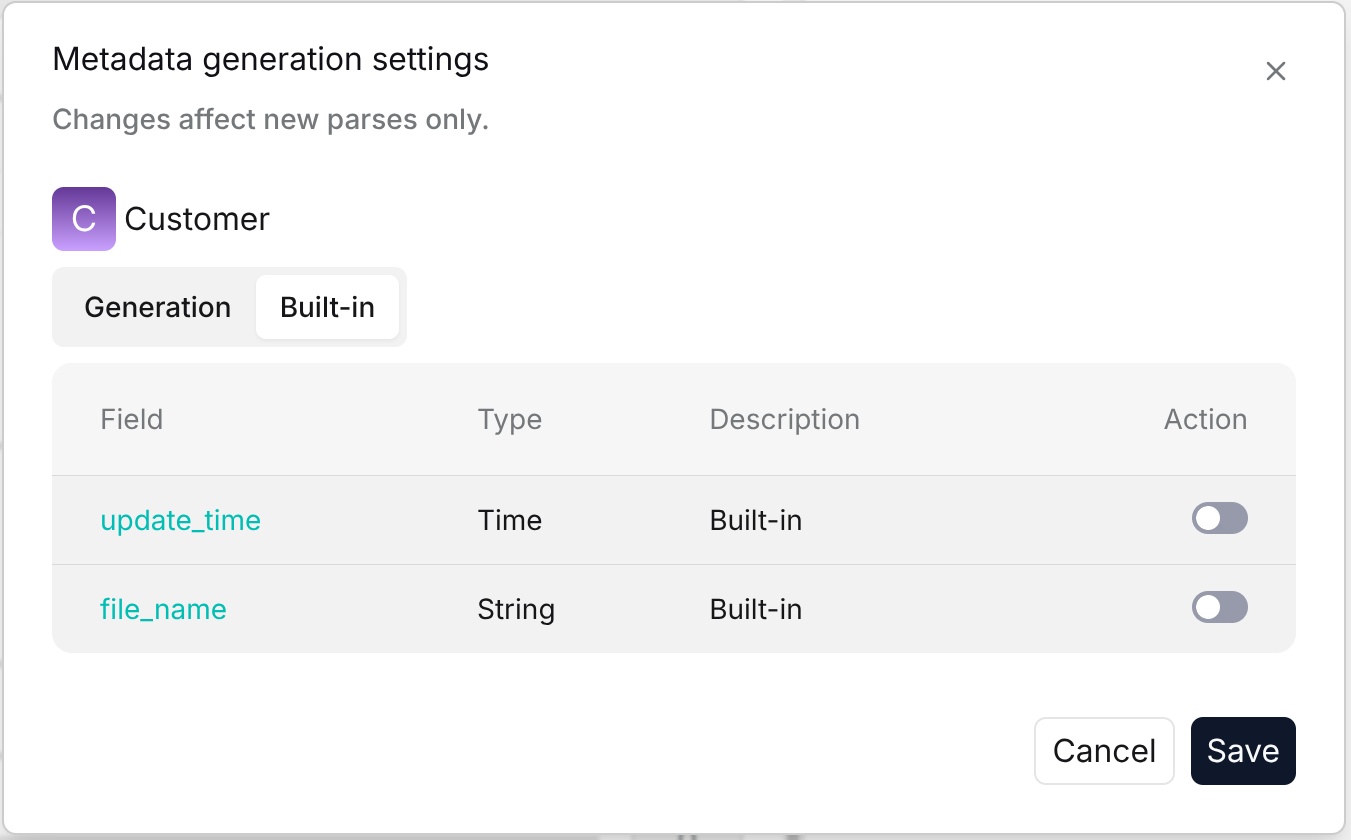Image resolution: width=1351 pixels, height=840 pixels.
Task: Switch to the Generation tab
Action: point(157,307)
